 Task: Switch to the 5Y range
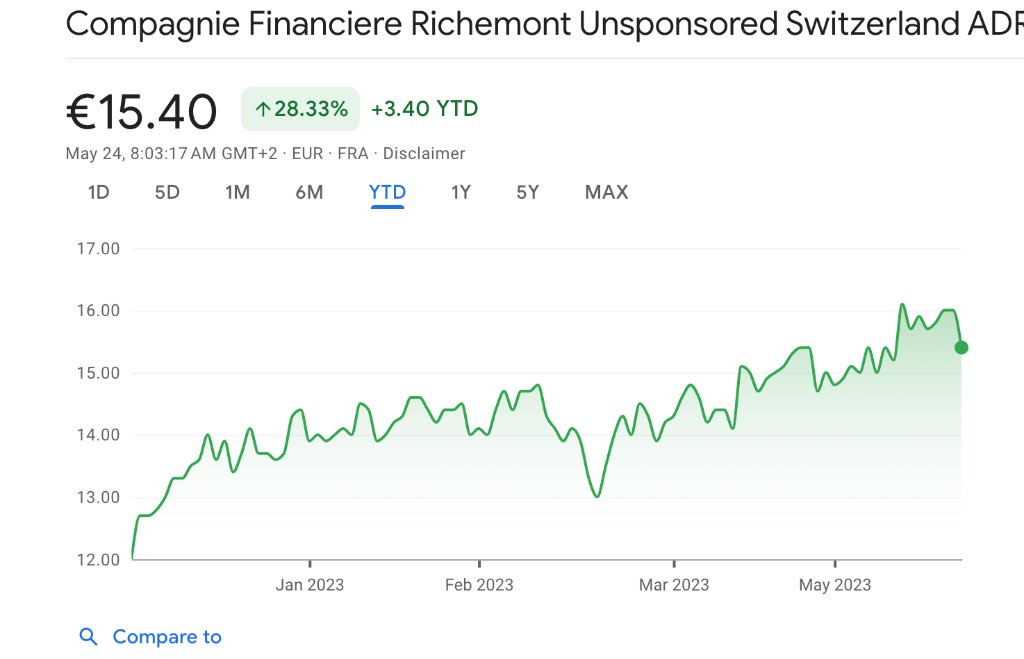click(527, 192)
